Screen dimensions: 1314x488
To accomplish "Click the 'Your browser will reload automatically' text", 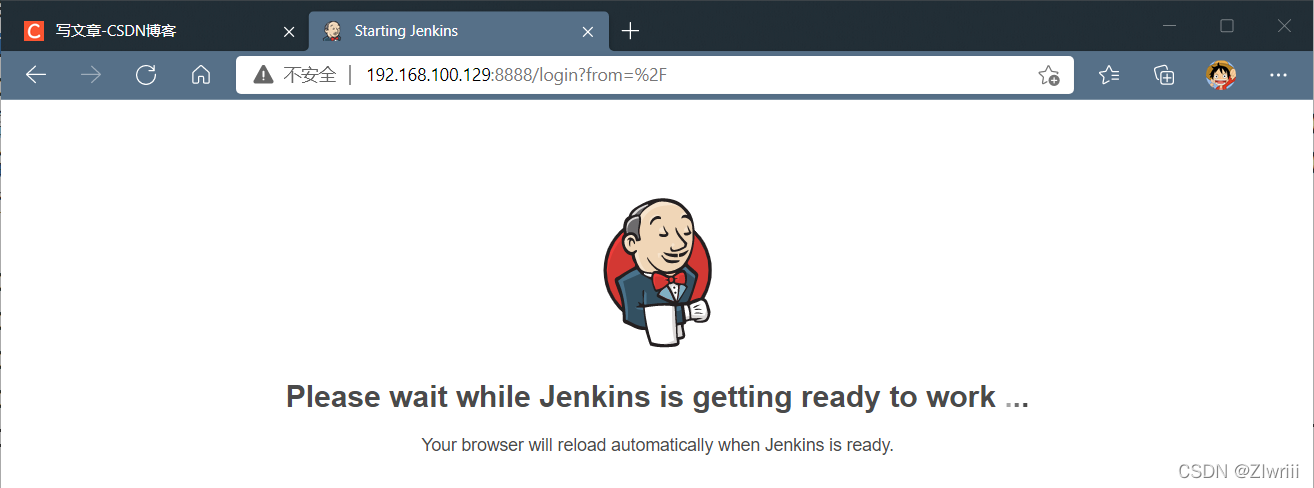I will 657,444.
